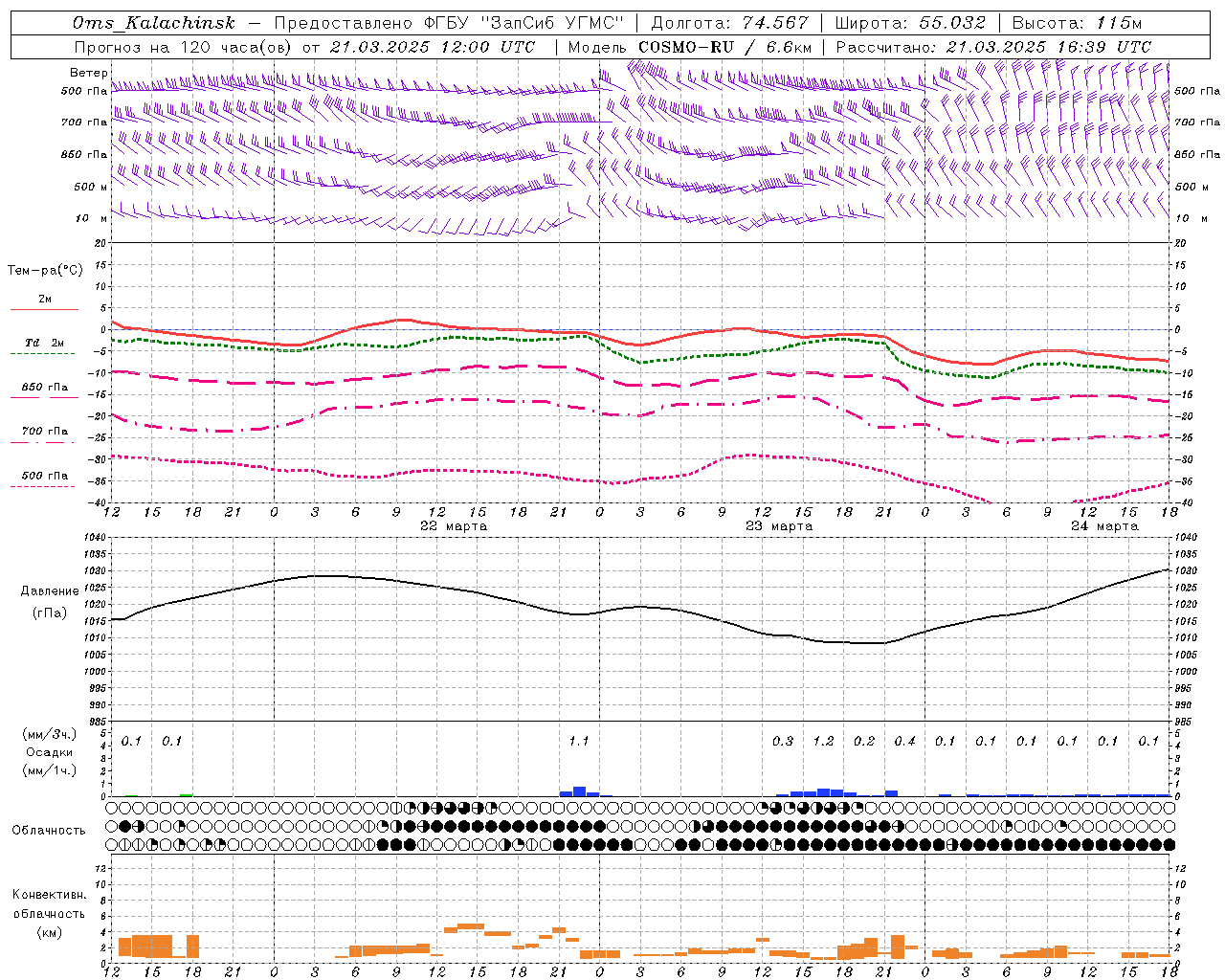Click the Долгота: 74.567 value

pos(730,24)
